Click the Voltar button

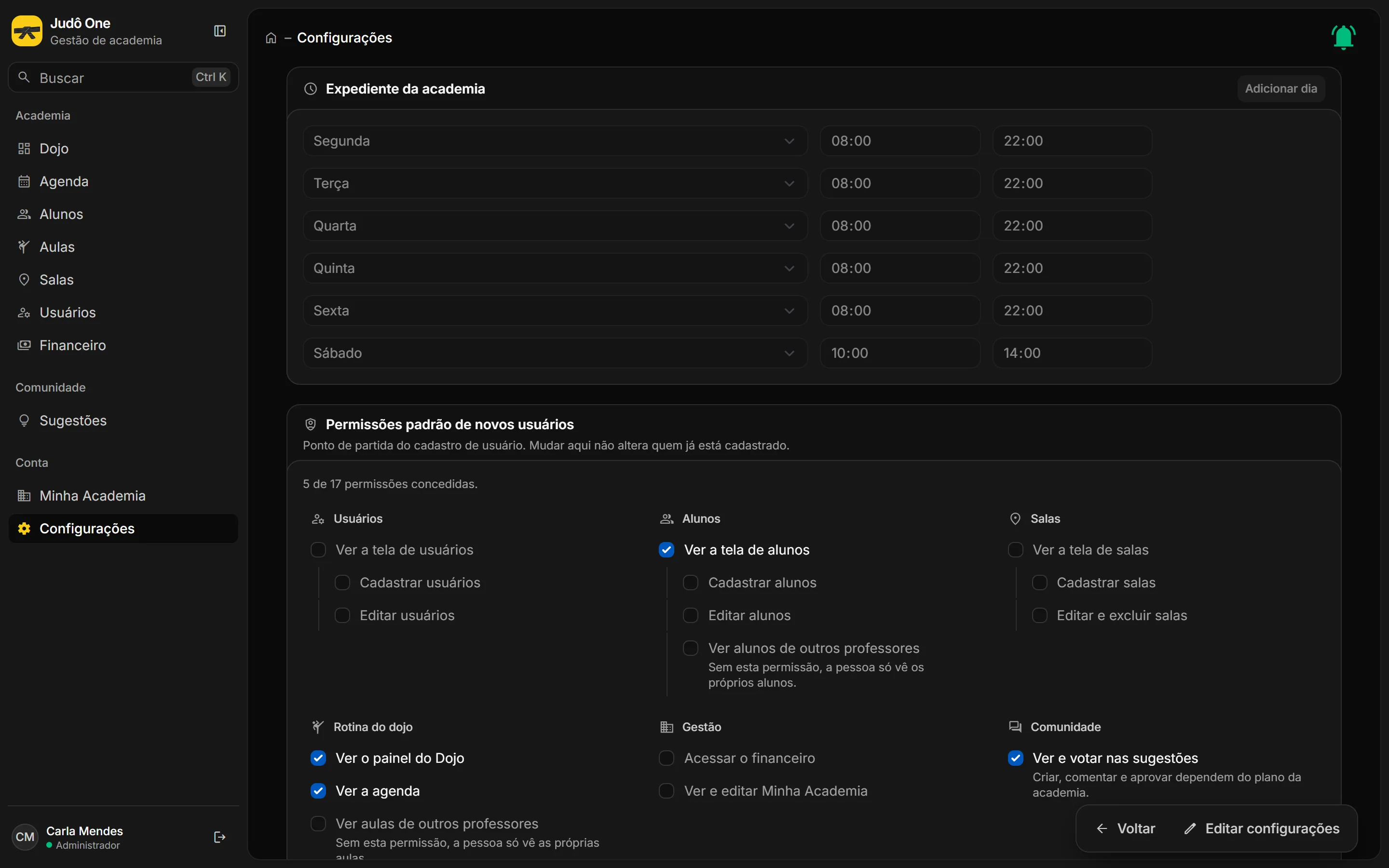point(1126,828)
